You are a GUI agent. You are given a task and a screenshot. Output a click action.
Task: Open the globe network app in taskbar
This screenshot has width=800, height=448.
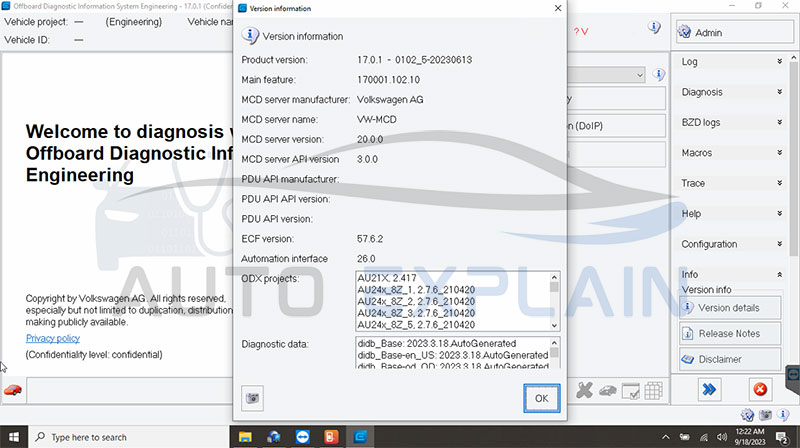coord(274,437)
